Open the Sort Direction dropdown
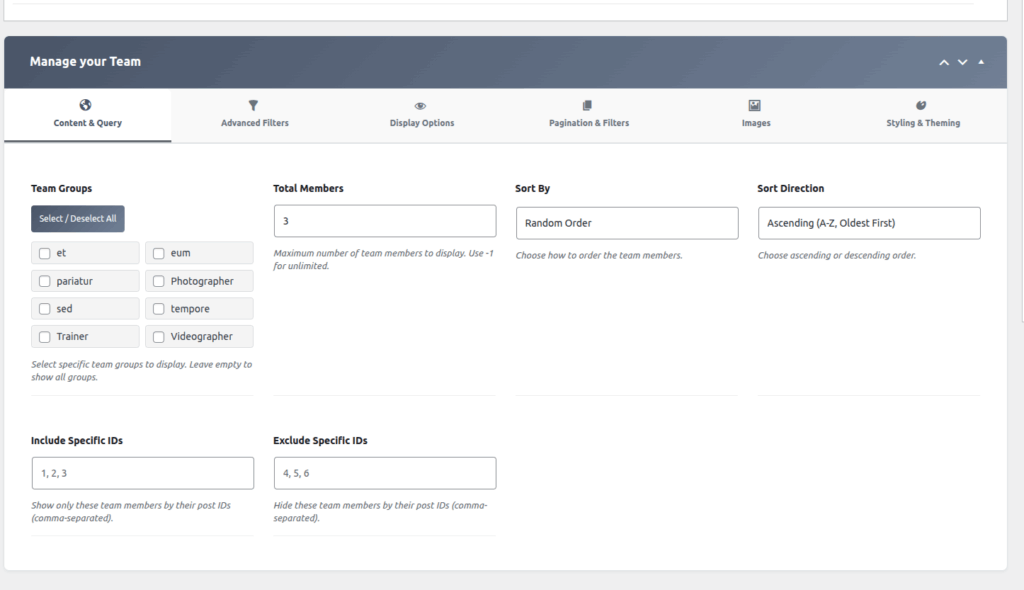 pyautogui.click(x=868, y=223)
